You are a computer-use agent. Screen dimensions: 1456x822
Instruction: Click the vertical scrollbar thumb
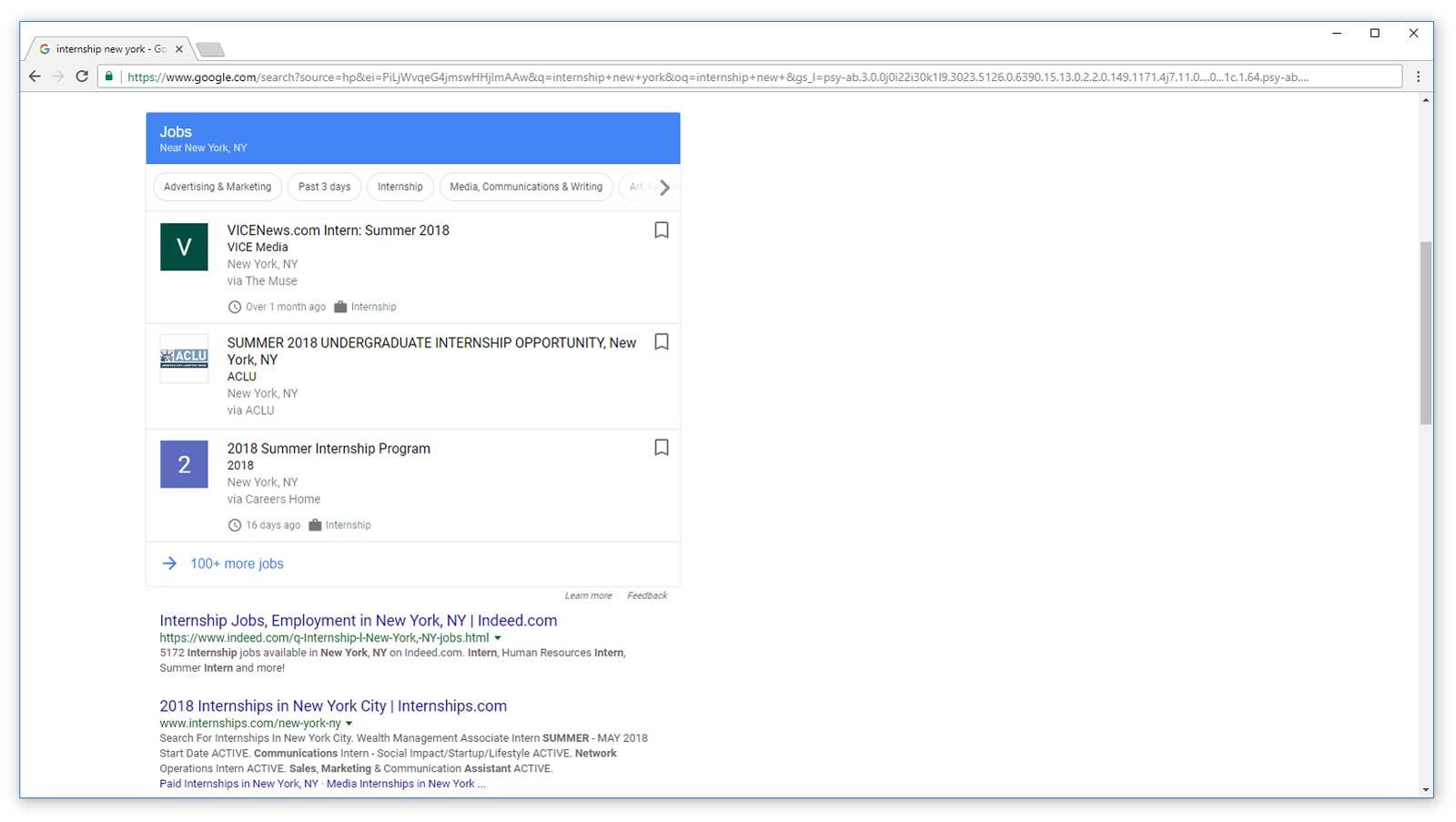(1426, 333)
